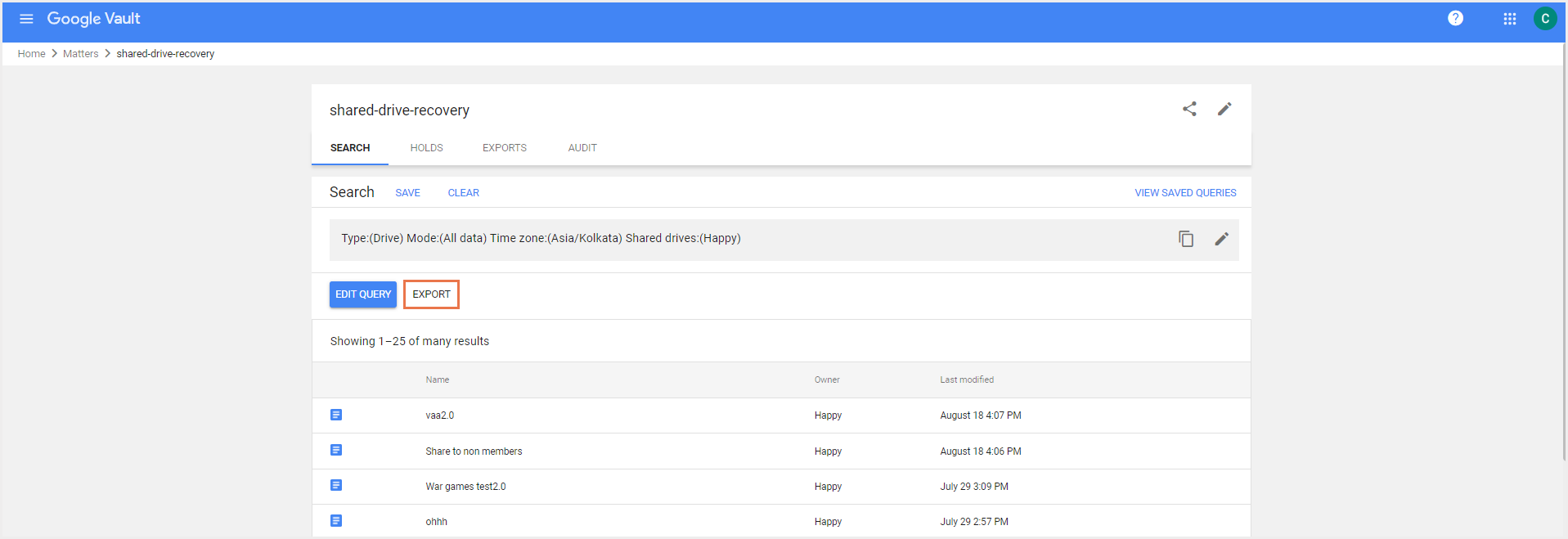Open the Audit tab
This screenshot has height=539, width=1568.
pyautogui.click(x=582, y=148)
